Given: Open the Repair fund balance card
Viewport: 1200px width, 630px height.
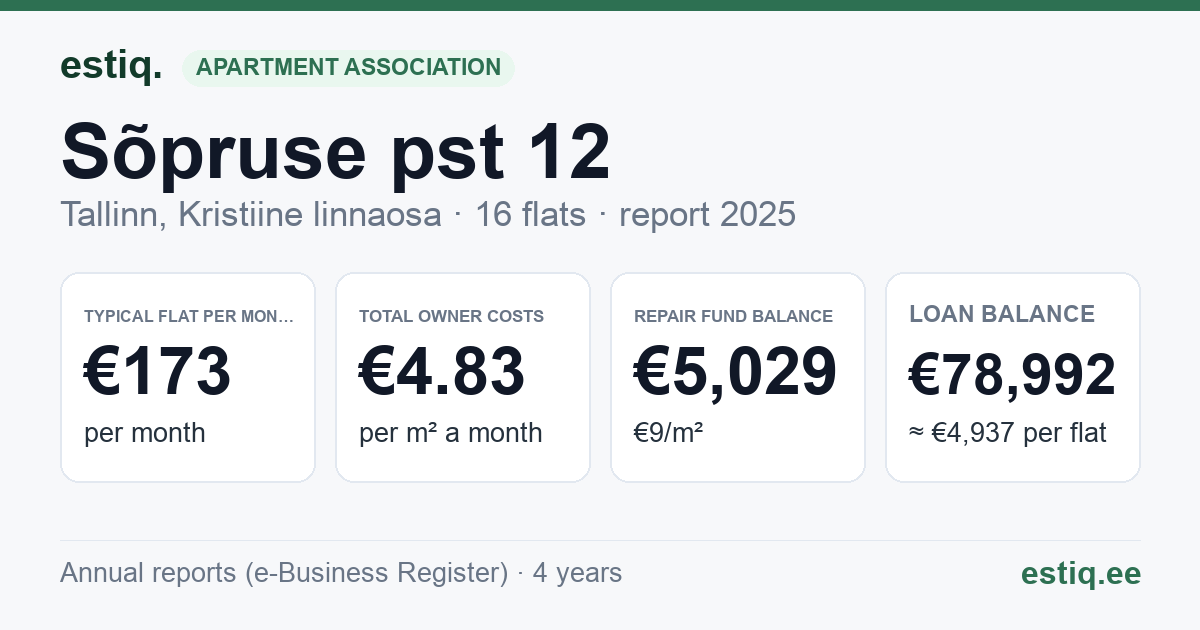Looking at the screenshot, I should tap(738, 377).
